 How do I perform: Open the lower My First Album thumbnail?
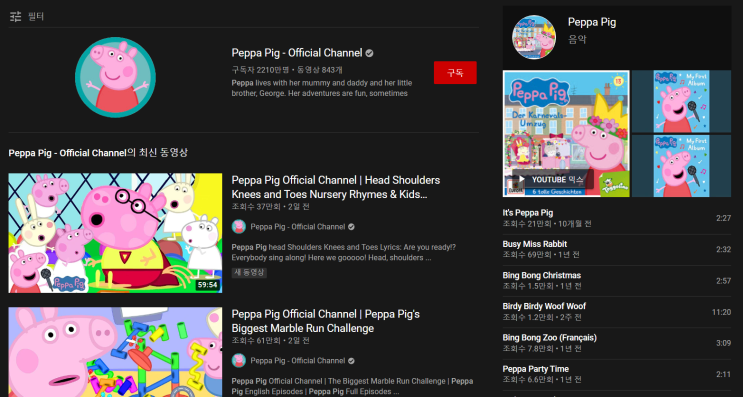(681, 166)
